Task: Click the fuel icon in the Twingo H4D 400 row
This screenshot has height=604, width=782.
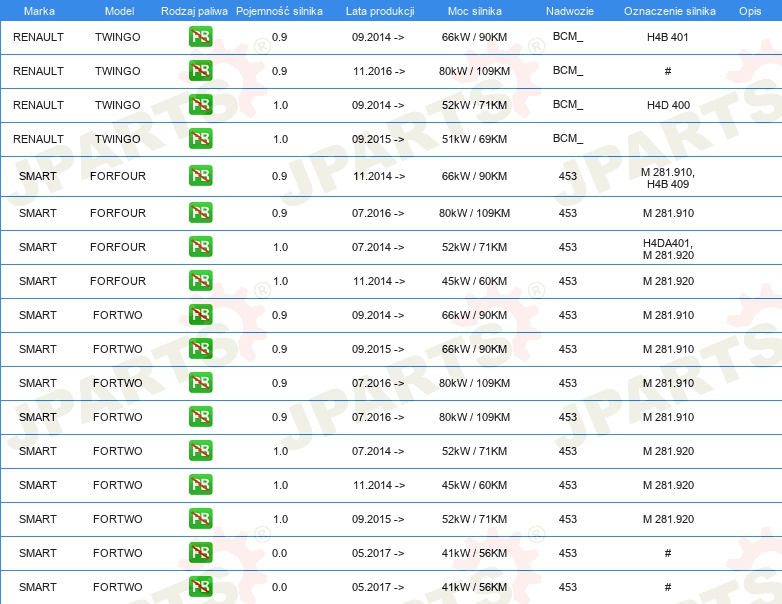Action: tap(200, 105)
